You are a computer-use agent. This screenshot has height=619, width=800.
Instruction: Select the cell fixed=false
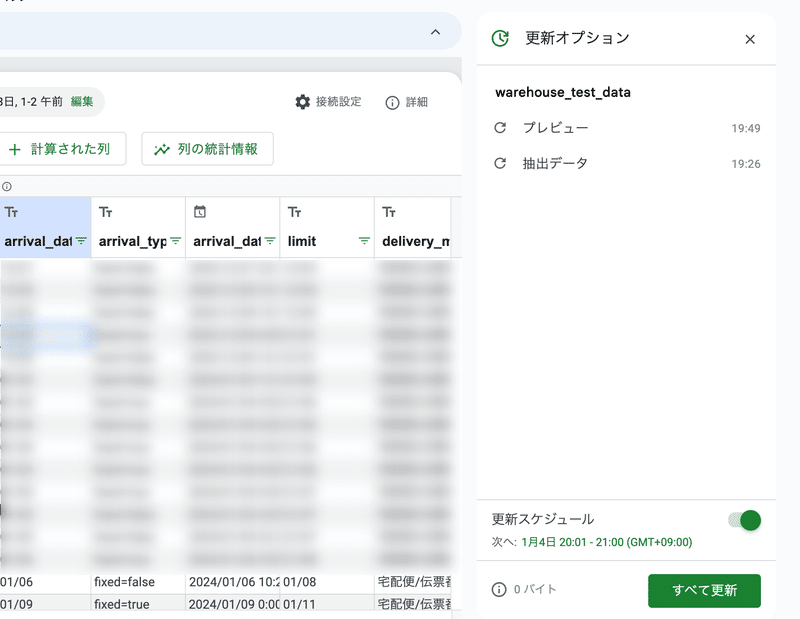(138, 582)
